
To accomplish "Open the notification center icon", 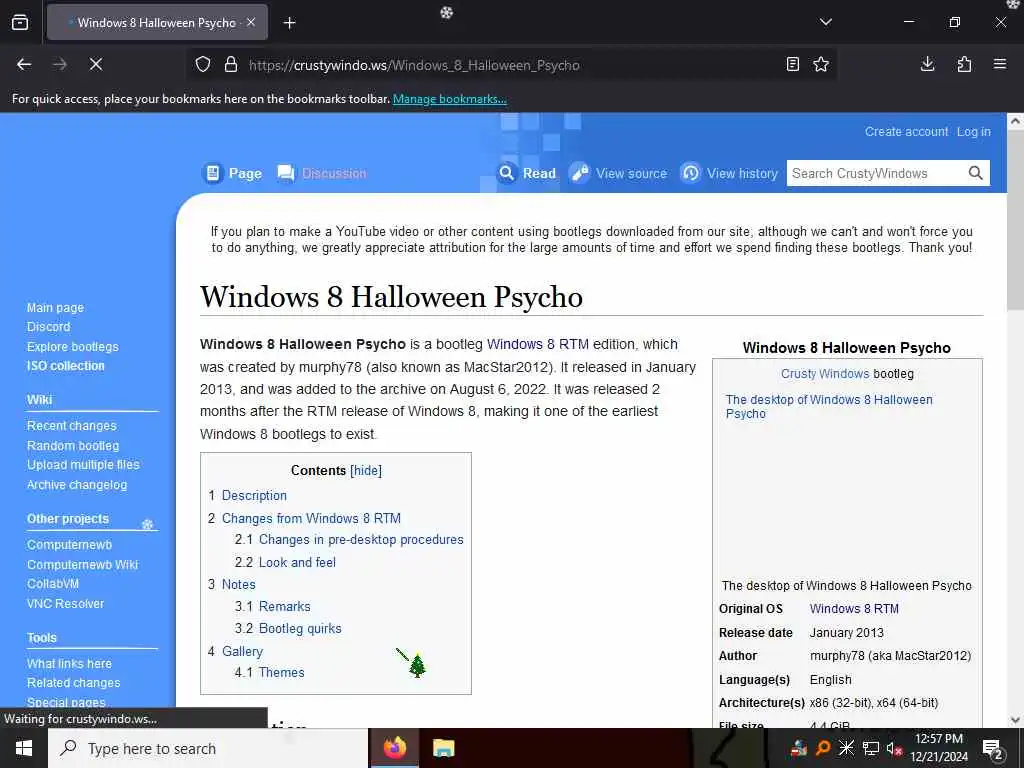I will point(993,749).
